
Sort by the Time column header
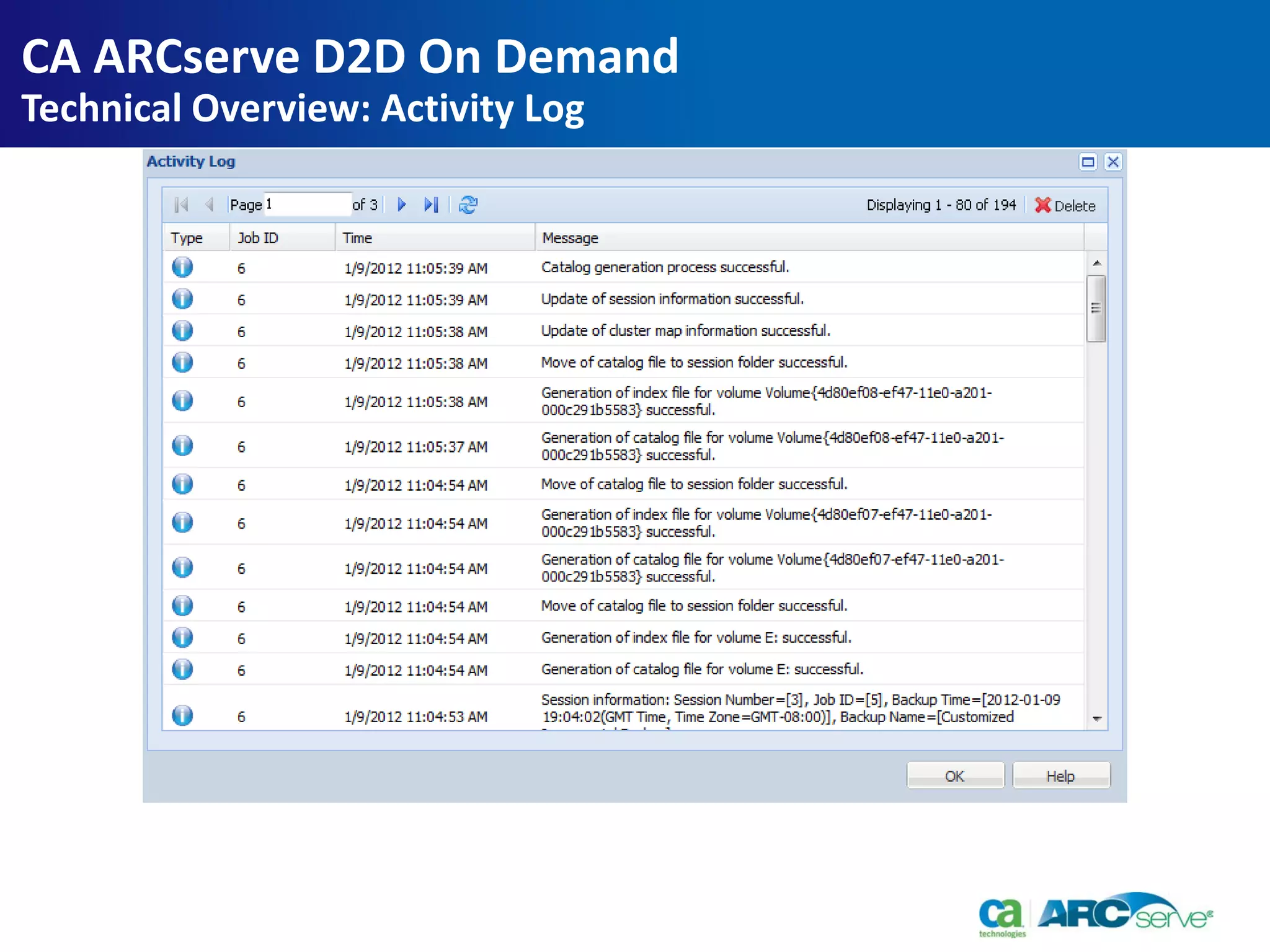click(x=435, y=238)
